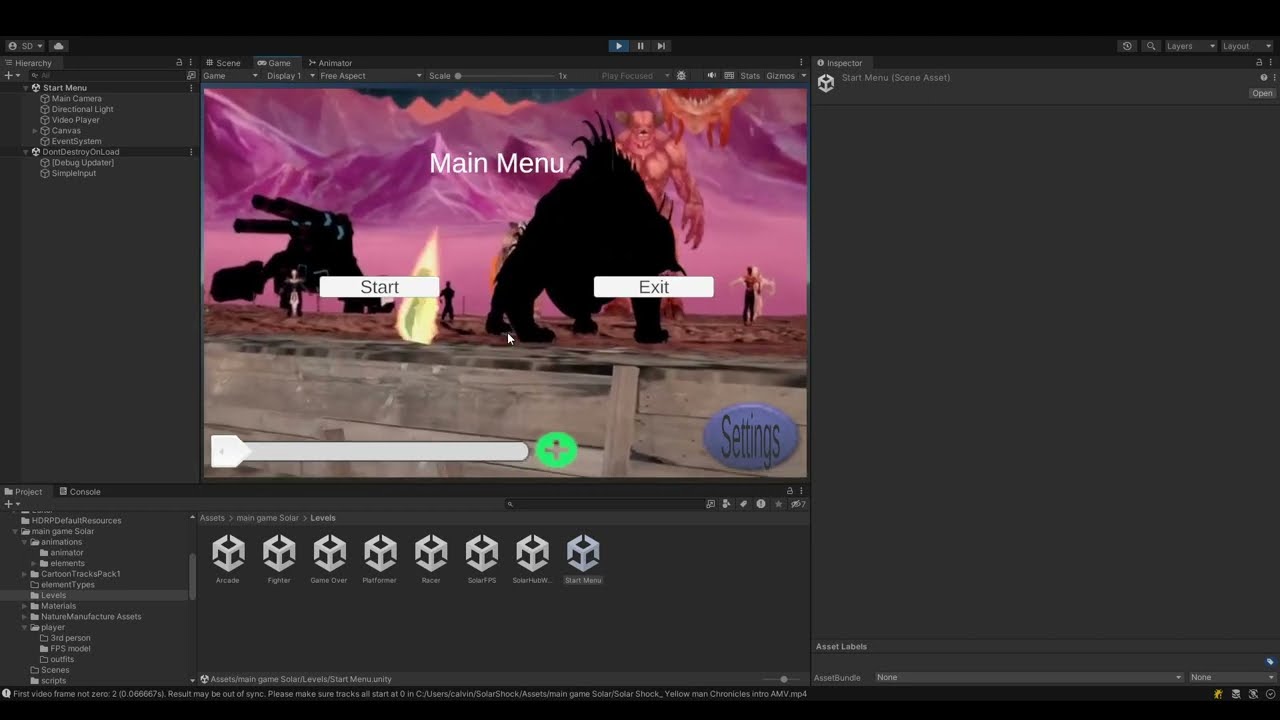Open the Hierarchy panel options menu
Image resolution: width=1280 pixels, height=720 pixels.
coord(191,63)
